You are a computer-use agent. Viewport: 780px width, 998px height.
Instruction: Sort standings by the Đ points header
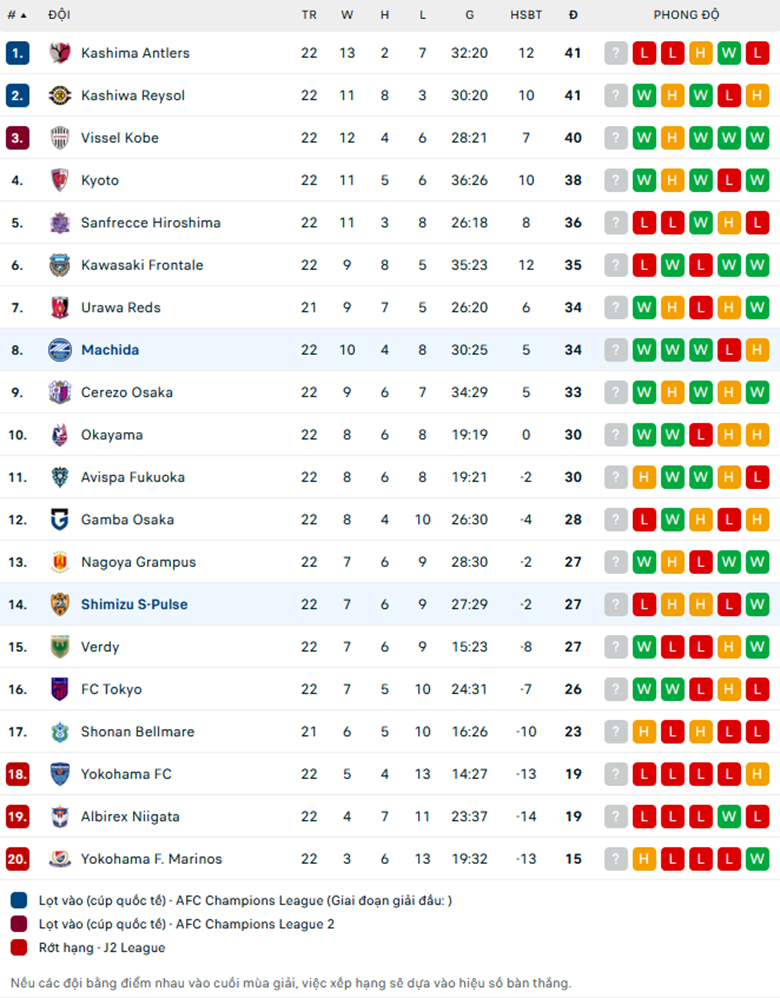click(x=573, y=15)
